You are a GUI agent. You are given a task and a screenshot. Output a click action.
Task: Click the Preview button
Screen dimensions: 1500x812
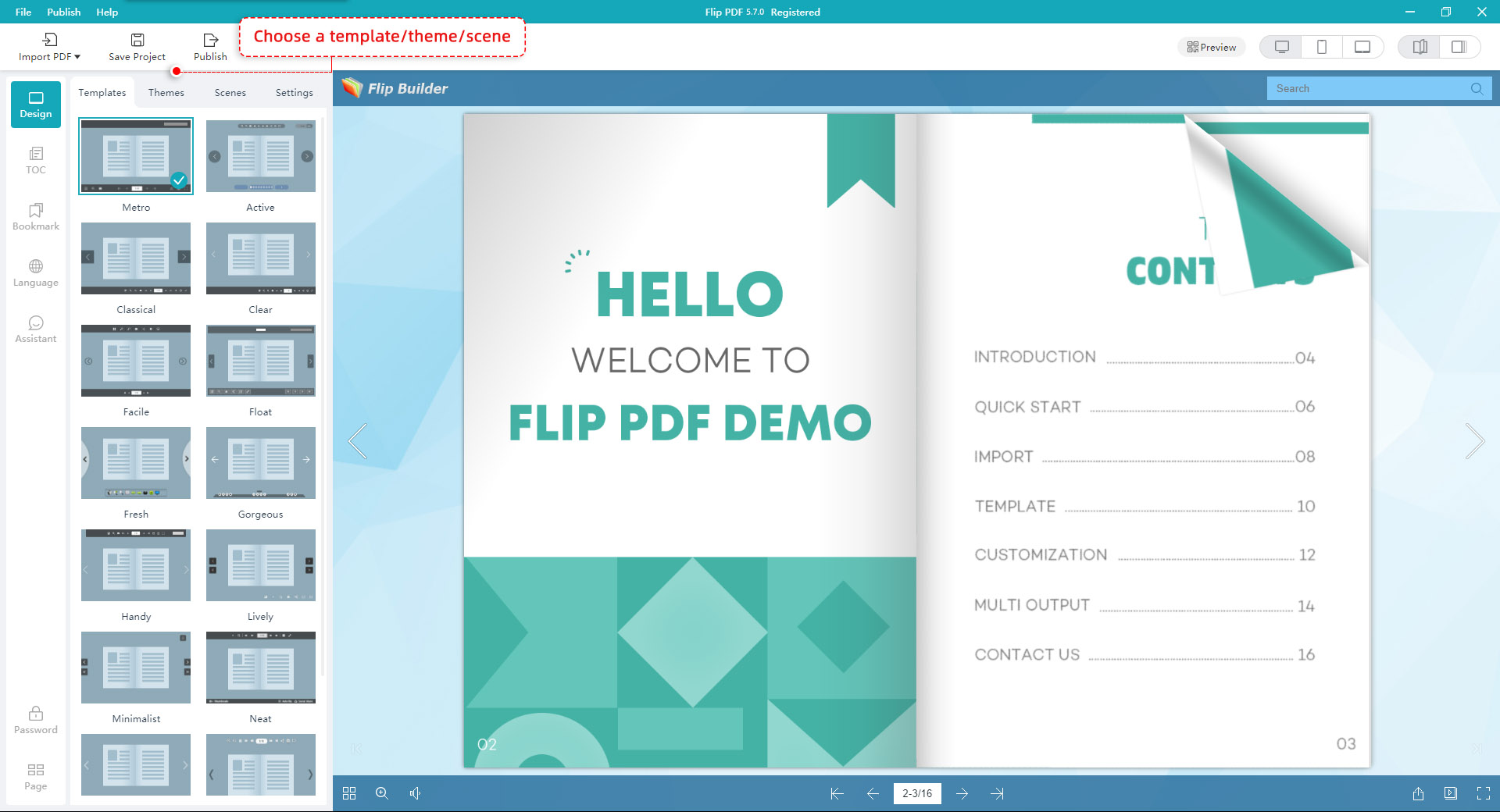[1211, 47]
